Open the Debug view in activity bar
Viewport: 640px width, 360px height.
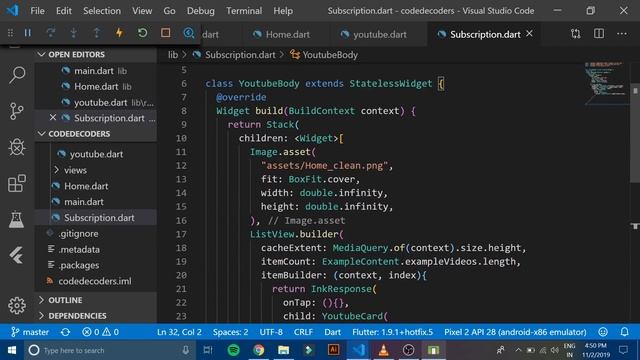(17, 147)
